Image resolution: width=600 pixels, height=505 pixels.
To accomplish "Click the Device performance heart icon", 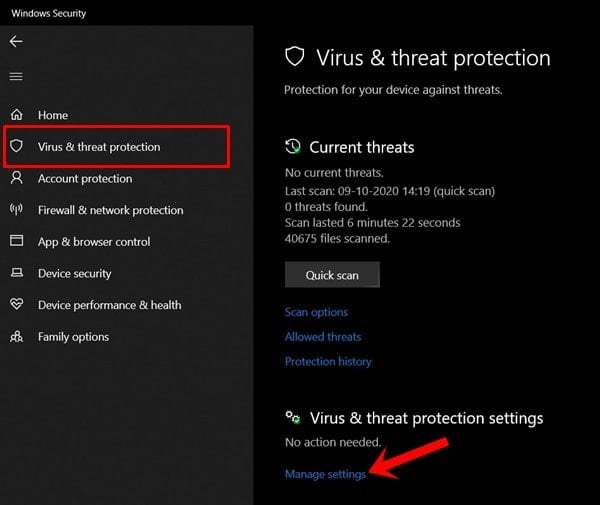I will (x=17, y=305).
